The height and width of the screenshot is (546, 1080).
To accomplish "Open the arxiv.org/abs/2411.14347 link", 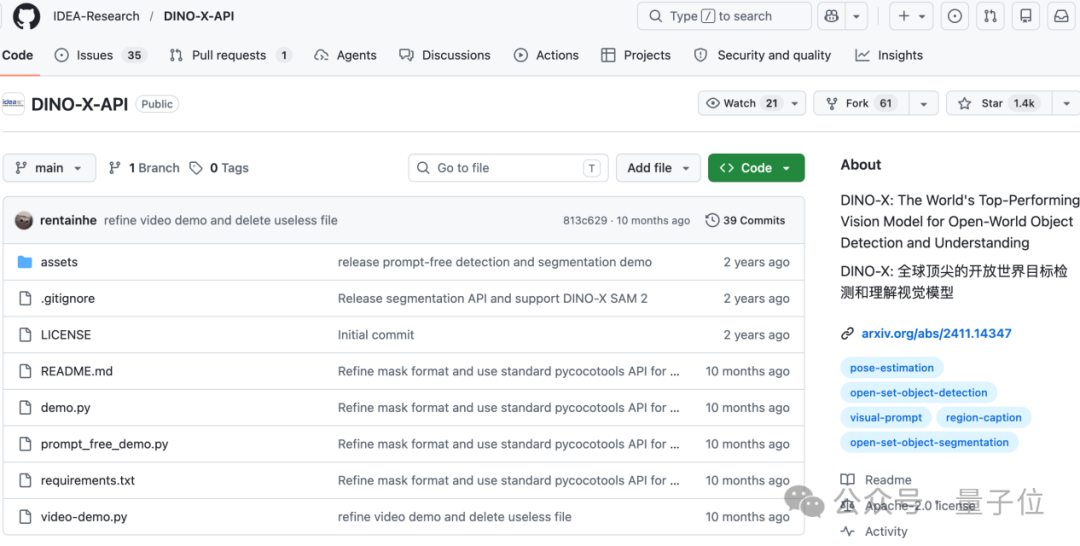I will [936, 334].
